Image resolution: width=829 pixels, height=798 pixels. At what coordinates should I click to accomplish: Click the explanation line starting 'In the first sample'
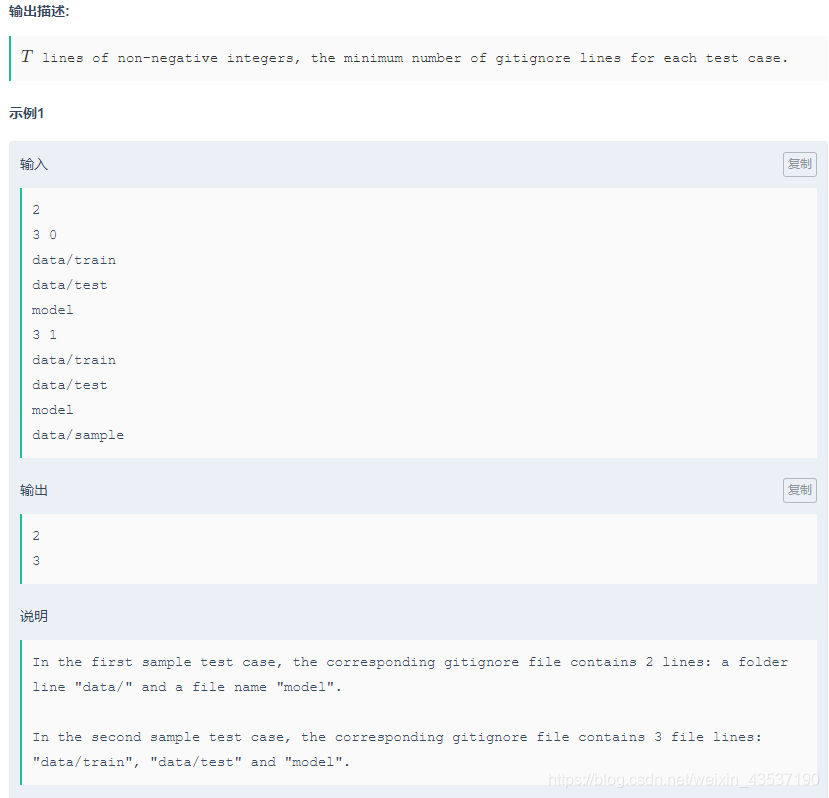pyautogui.click(x=410, y=662)
